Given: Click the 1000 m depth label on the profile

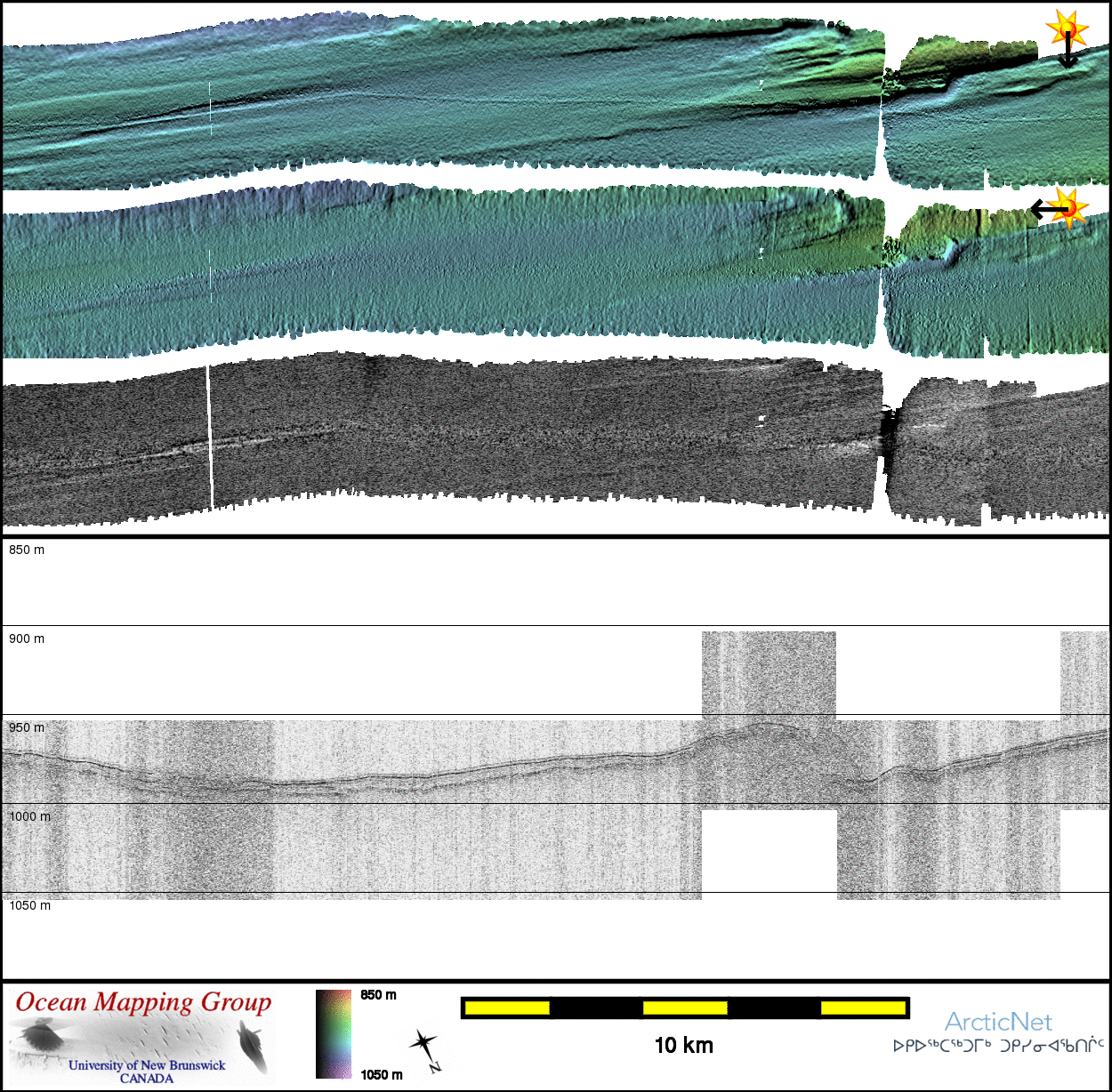Looking at the screenshot, I should 29,816.
